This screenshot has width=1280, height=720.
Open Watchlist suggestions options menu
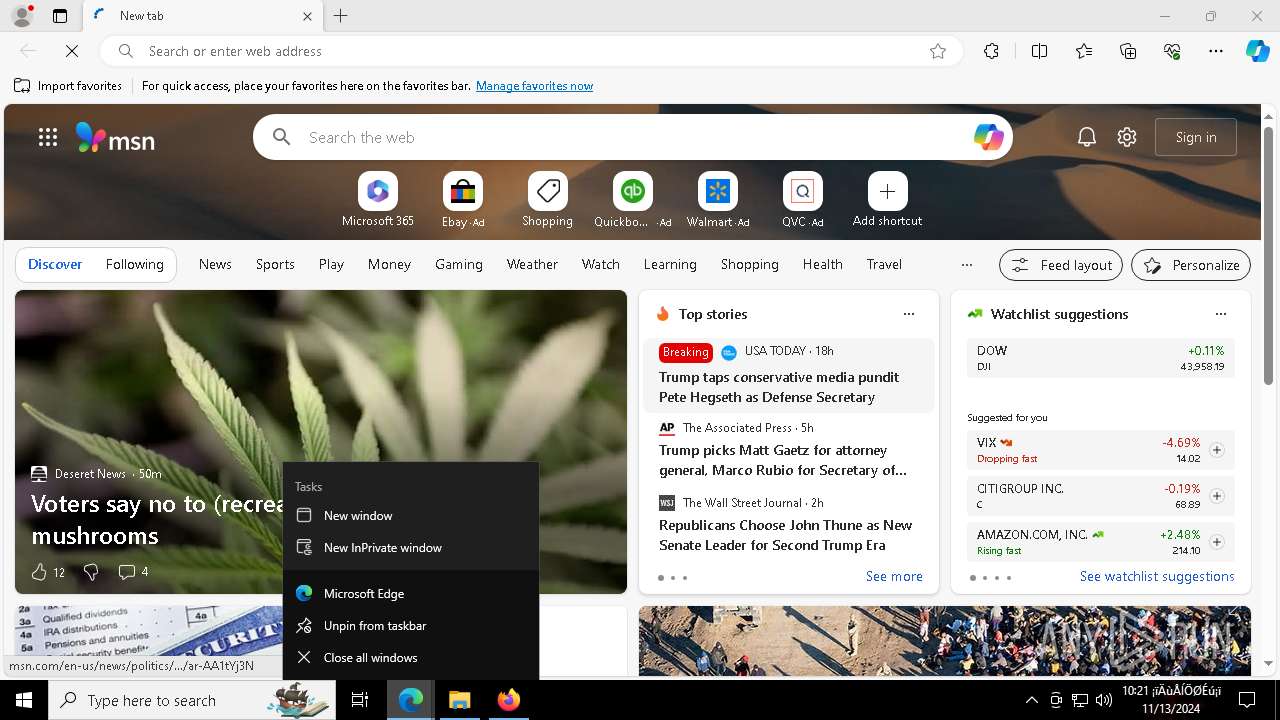[1221, 314]
